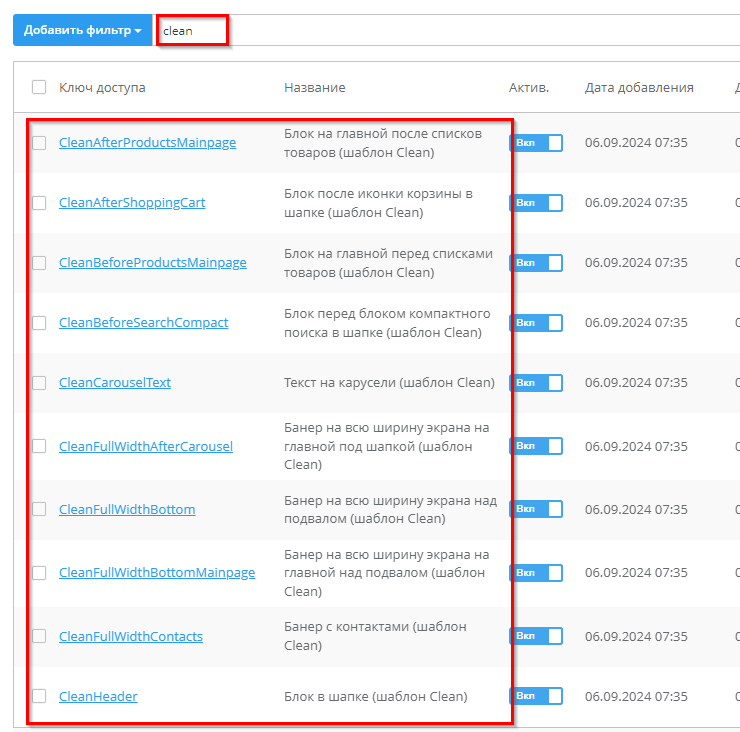Sort by Дата добавления column header
This screenshot has height=732, width=740.
(639, 88)
